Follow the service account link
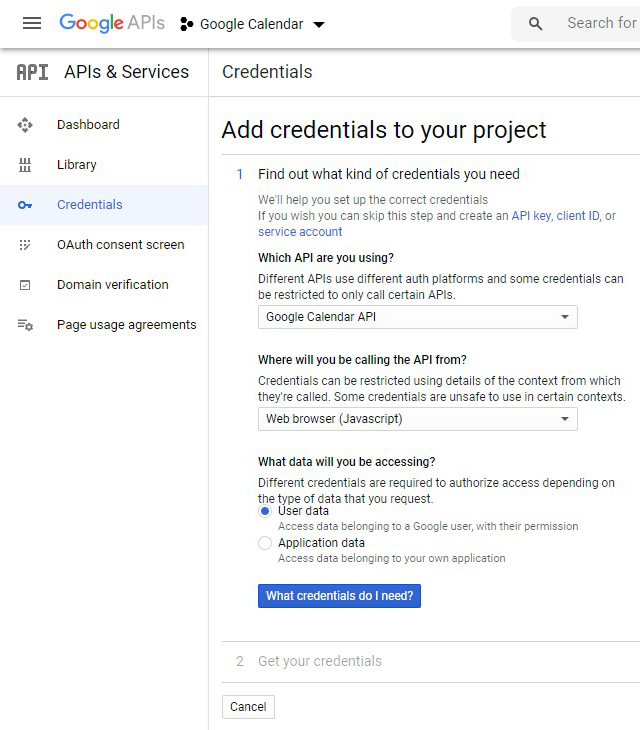640x730 pixels. tap(300, 232)
